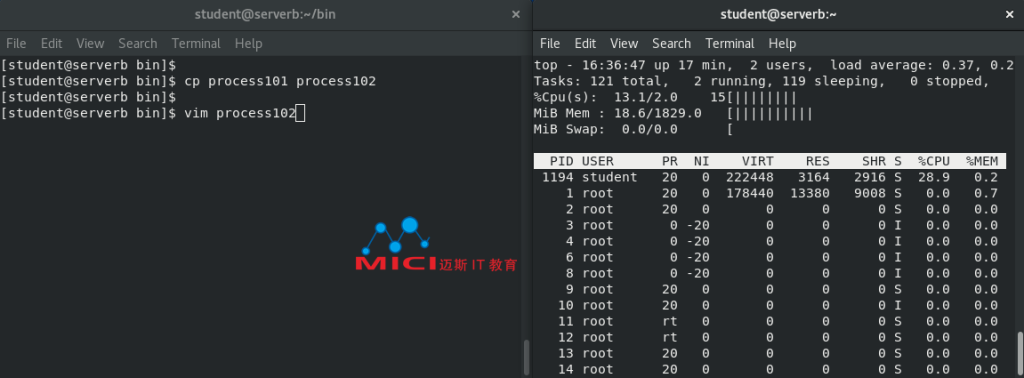Open File menu in right top terminal

[550, 44]
